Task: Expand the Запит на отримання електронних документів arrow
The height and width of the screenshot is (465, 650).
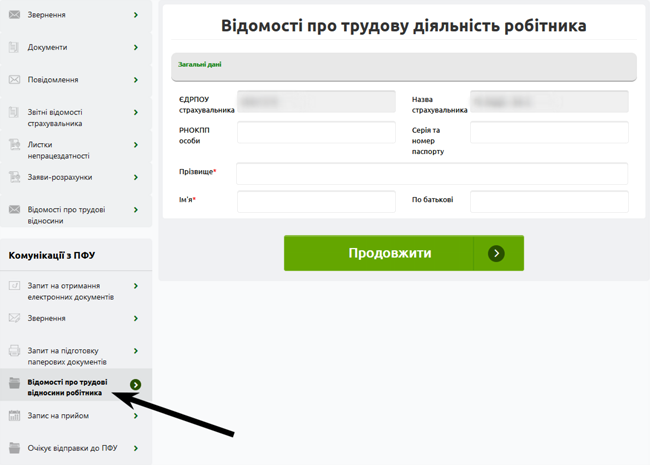Action: pos(136,286)
